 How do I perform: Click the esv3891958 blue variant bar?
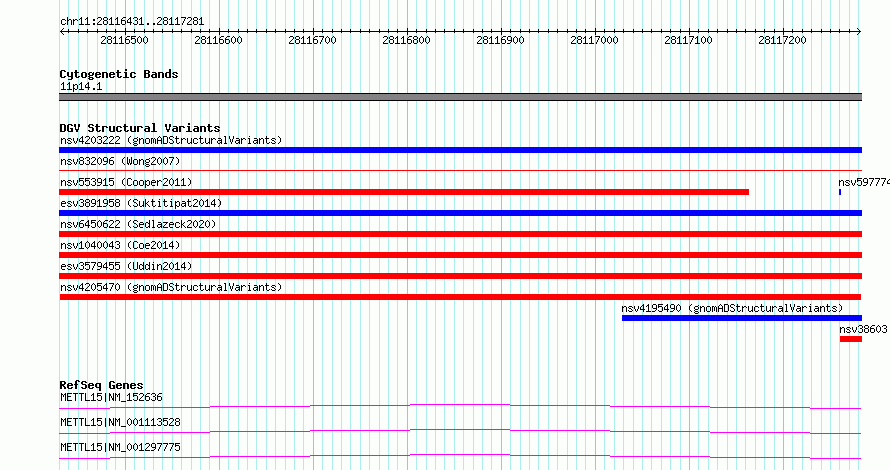[460, 213]
